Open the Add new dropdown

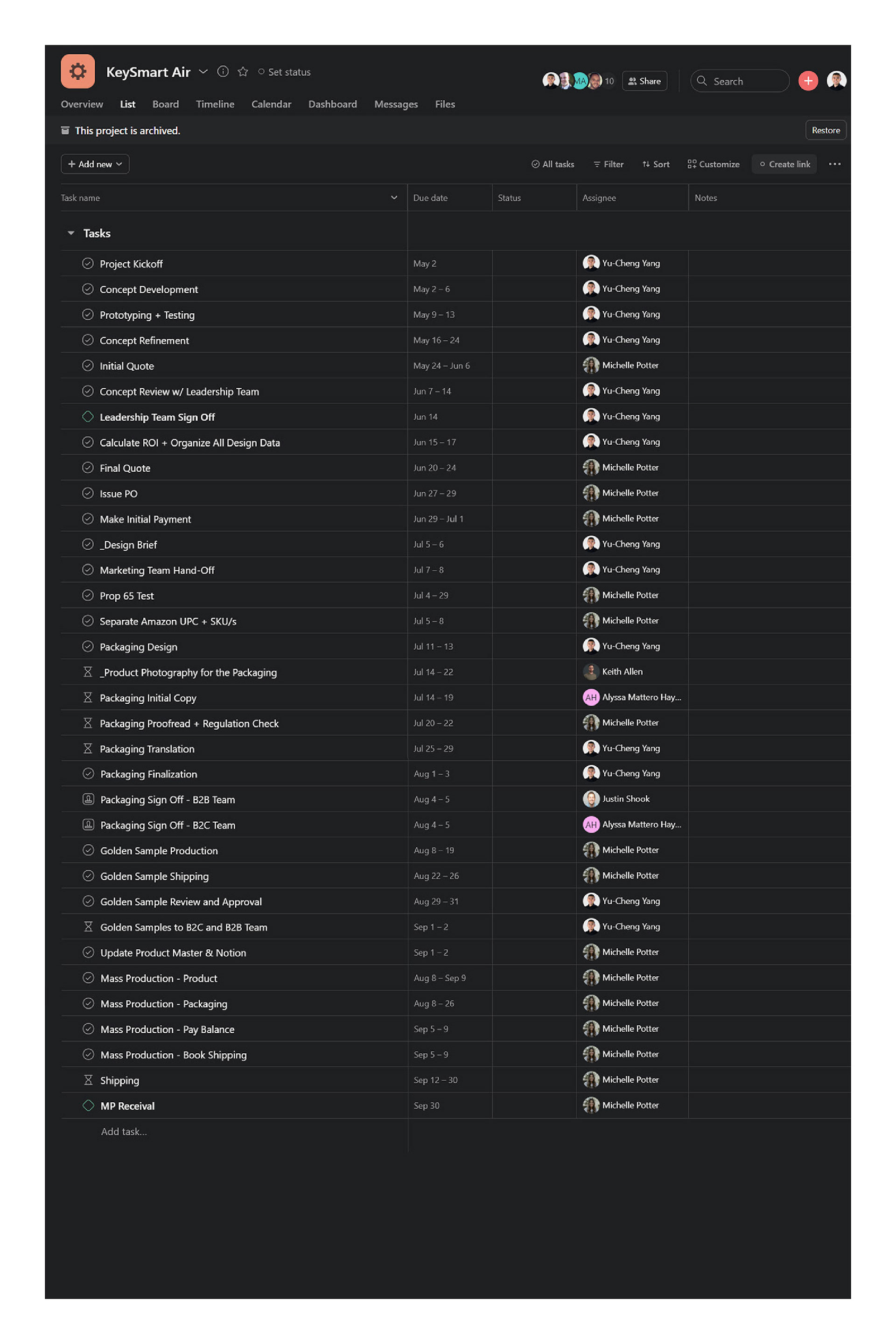pyautogui.click(x=95, y=164)
